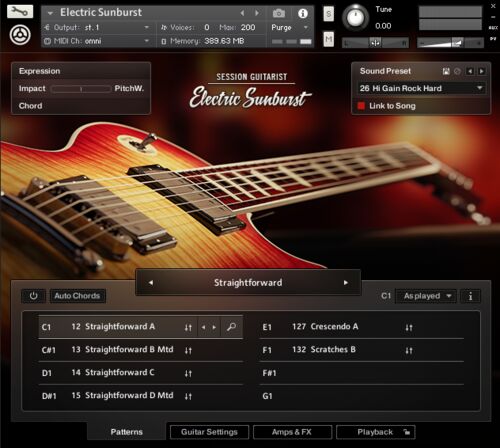Enable Auto Chords mode
This screenshot has height=448, width=500.
(x=77, y=296)
